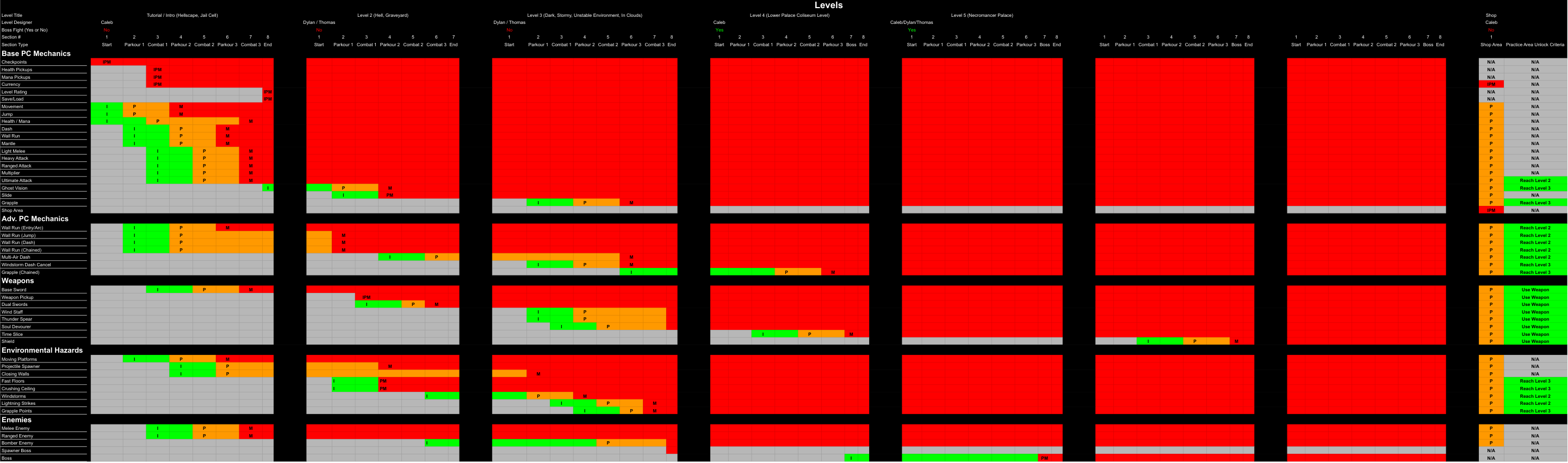Screen dimensions: 1568x463
Task: Click the Levels title at the top
Action: tap(828, 5)
